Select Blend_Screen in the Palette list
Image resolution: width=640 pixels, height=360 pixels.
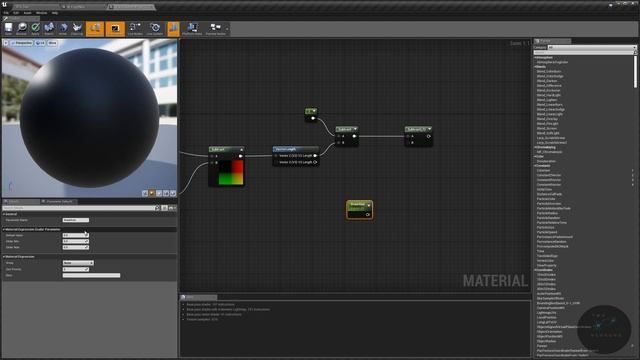click(547, 129)
